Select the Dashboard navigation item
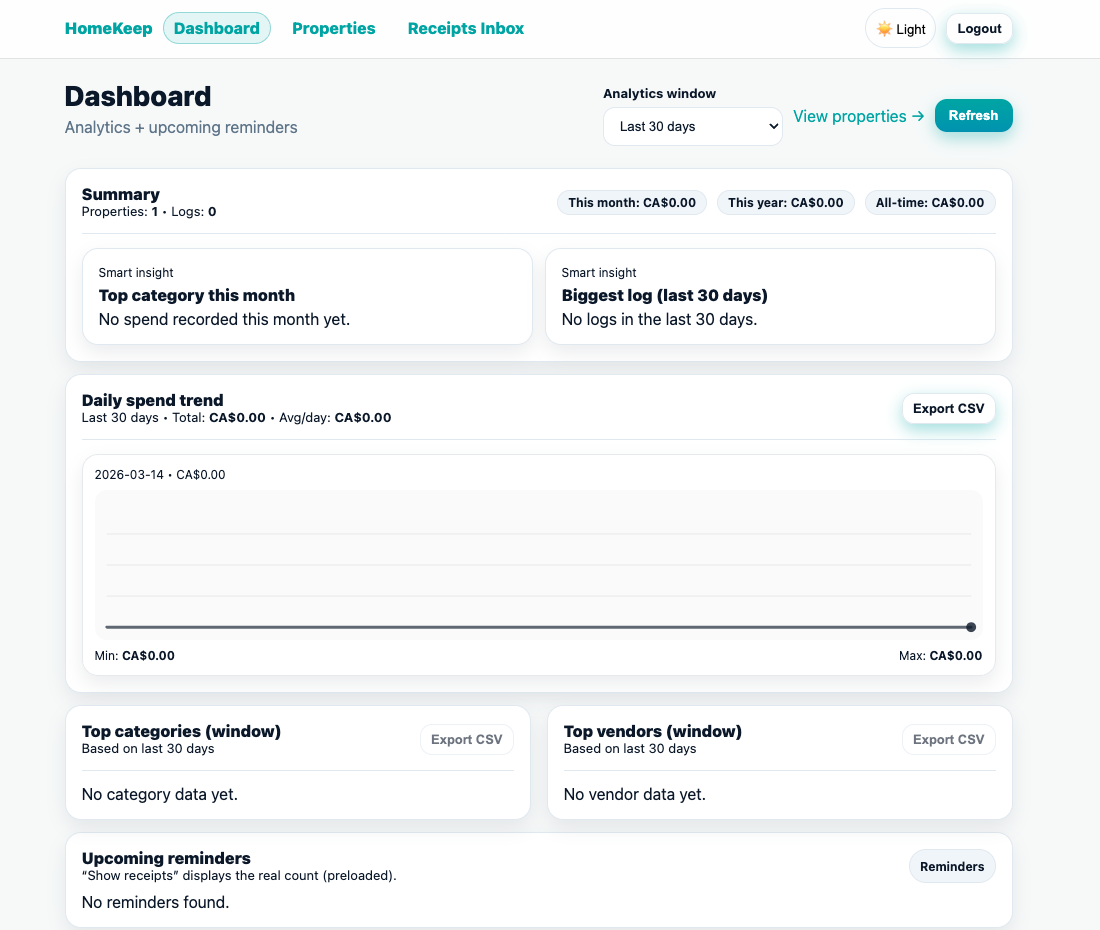The height and width of the screenshot is (930, 1100). point(216,28)
